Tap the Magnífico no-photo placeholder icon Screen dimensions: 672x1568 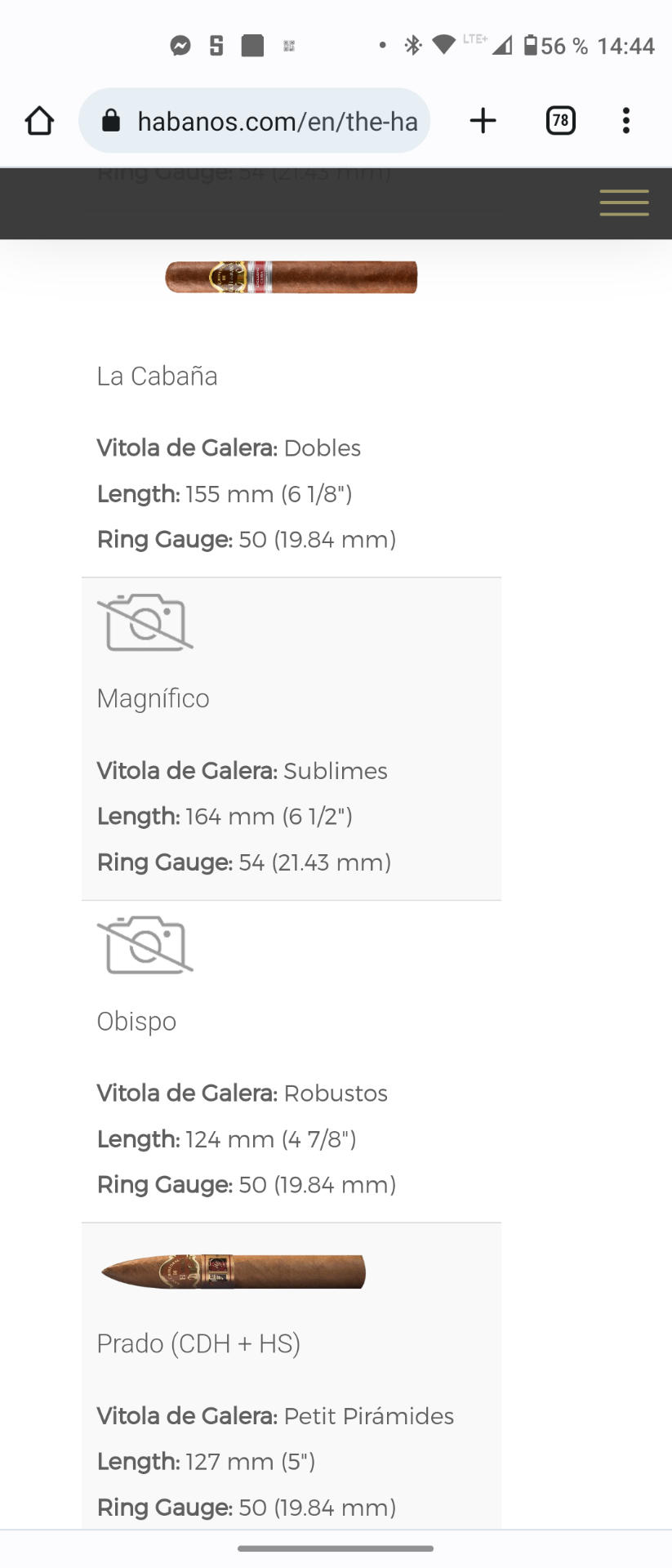145,622
